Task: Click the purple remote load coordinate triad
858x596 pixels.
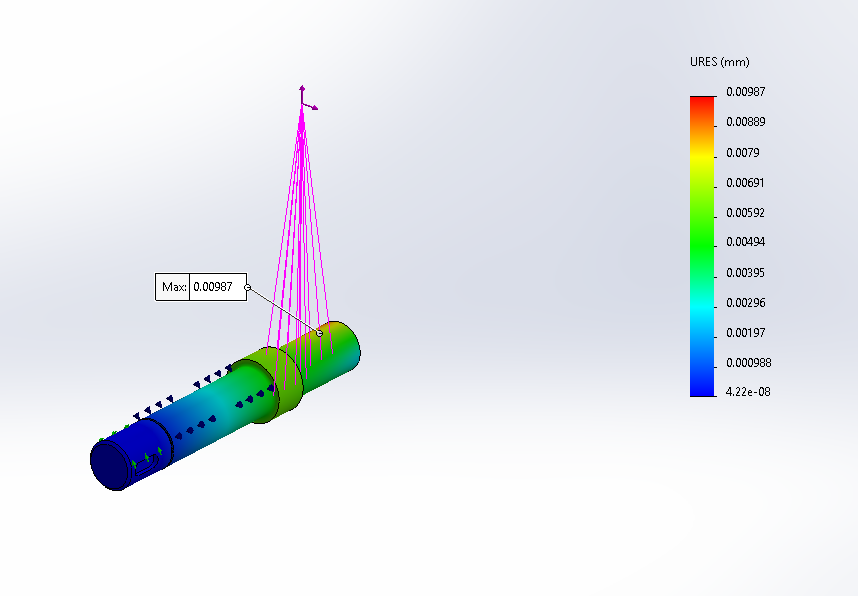Action: [307, 99]
